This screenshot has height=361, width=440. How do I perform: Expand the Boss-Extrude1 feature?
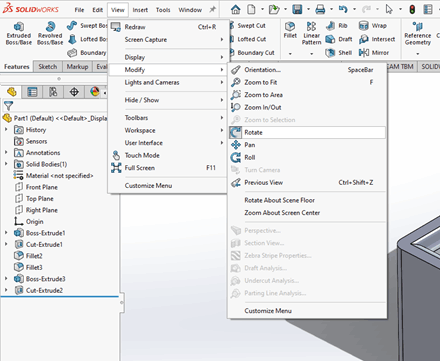click(x=6, y=233)
